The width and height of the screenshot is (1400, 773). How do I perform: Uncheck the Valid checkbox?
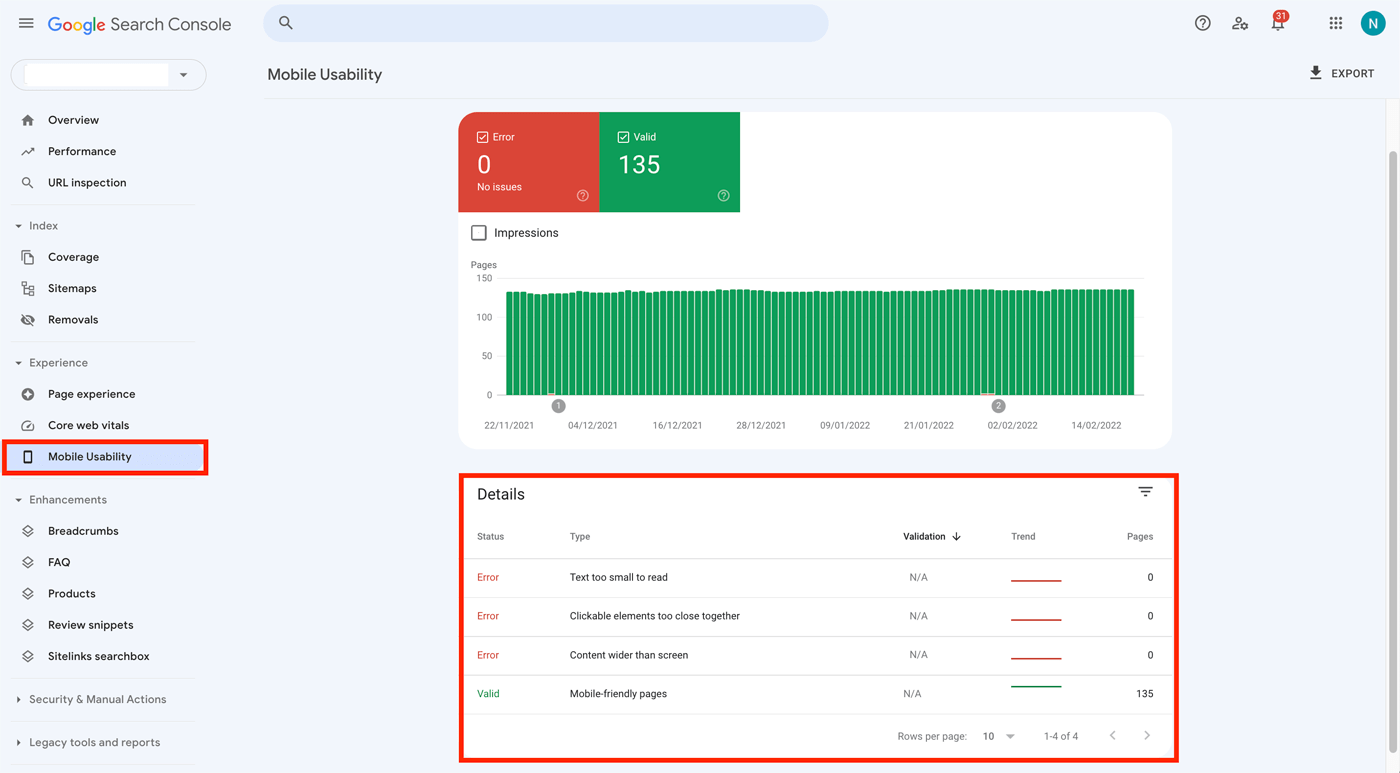point(623,137)
